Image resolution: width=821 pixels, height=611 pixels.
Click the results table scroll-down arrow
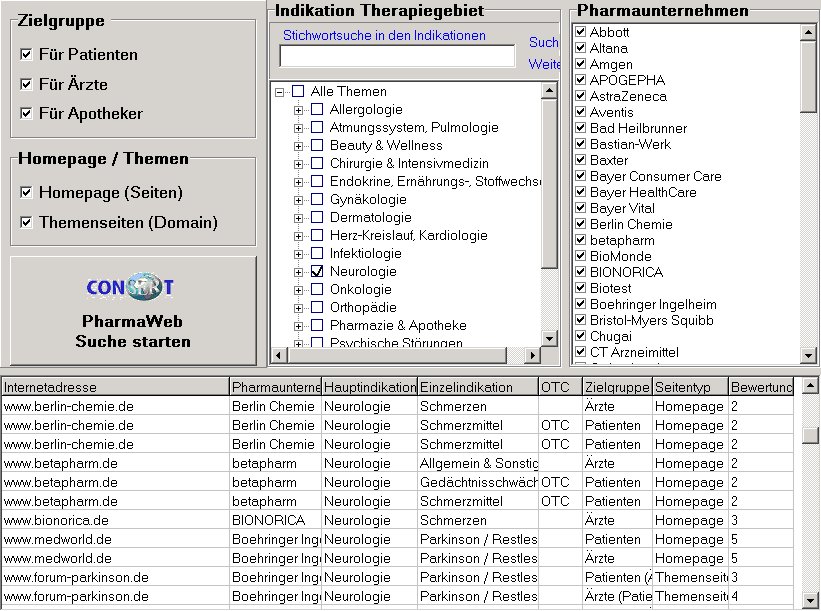(810, 600)
